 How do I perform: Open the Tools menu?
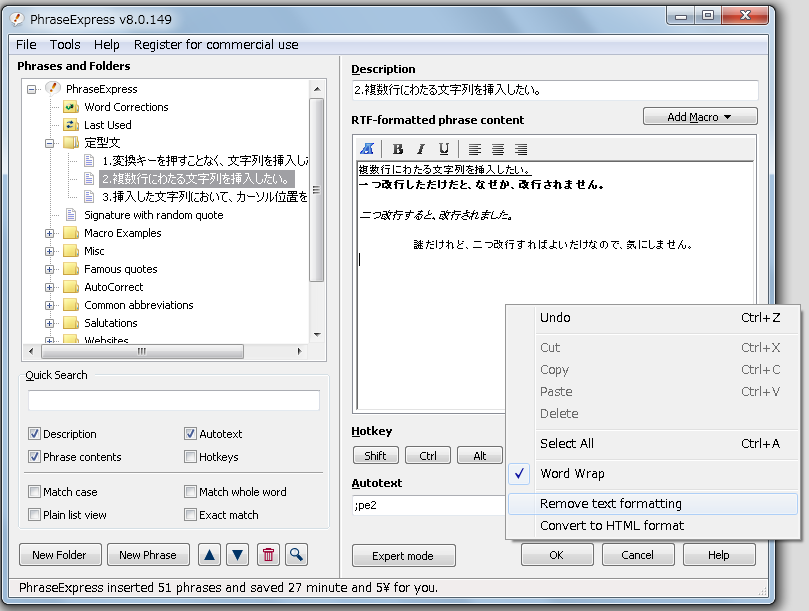65,45
